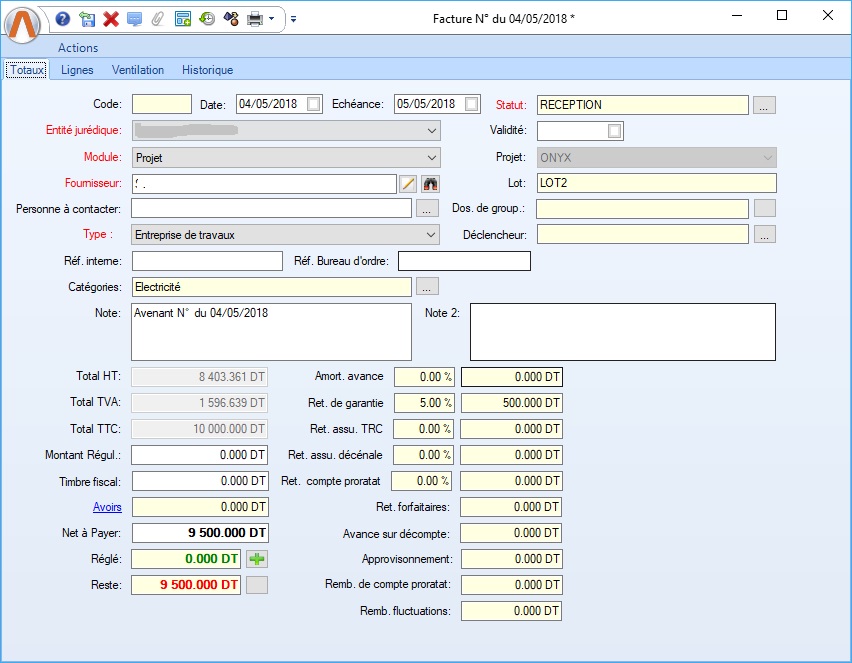Click the pencil edit icon beside Fournisseur
The height and width of the screenshot is (663, 852).
click(x=408, y=183)
